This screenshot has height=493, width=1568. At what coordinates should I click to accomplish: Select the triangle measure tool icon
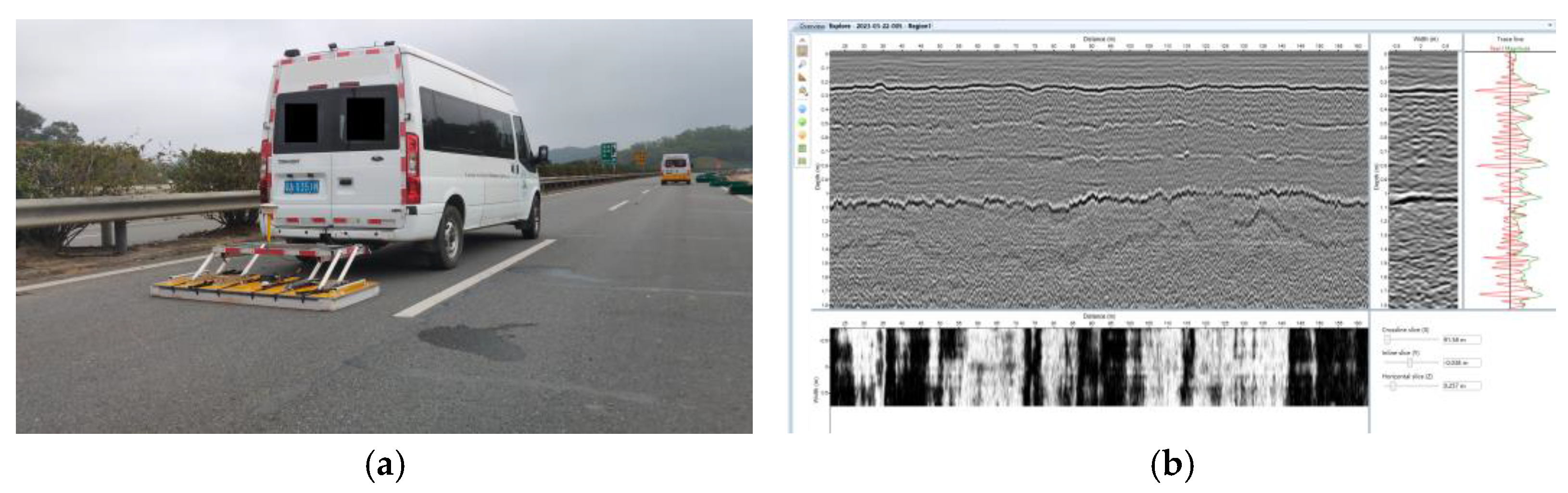(x=802, y=77)
